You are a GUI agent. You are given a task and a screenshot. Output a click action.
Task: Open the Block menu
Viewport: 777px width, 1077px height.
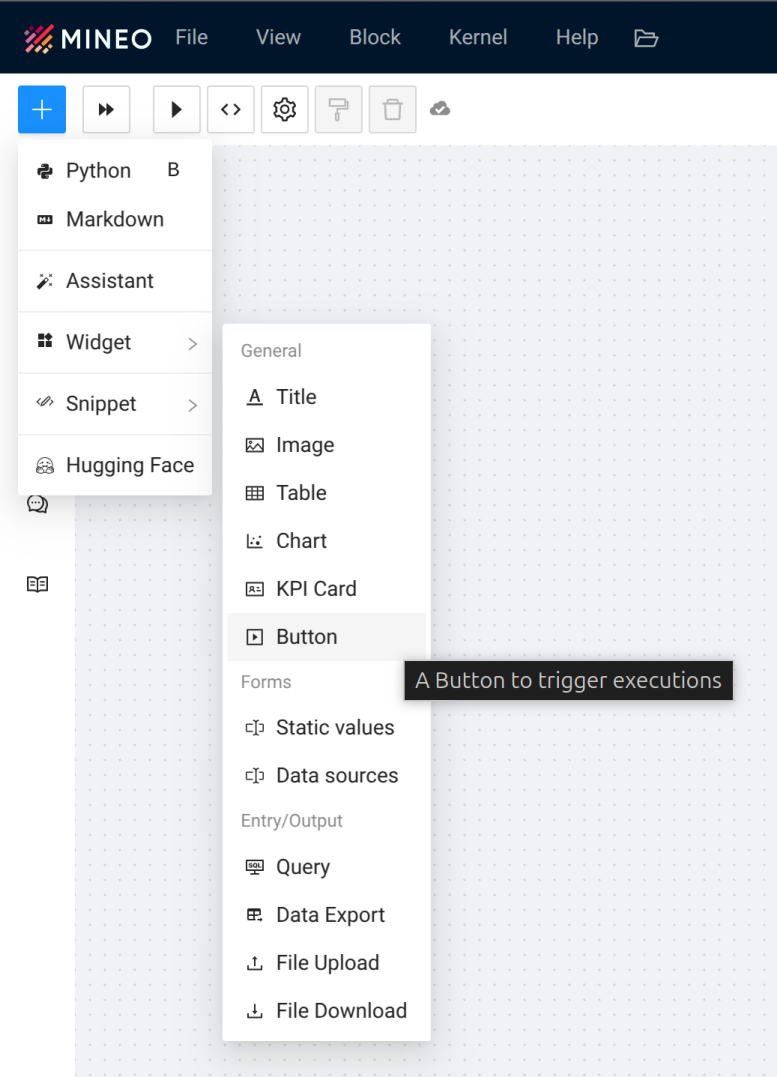point(375,37)
